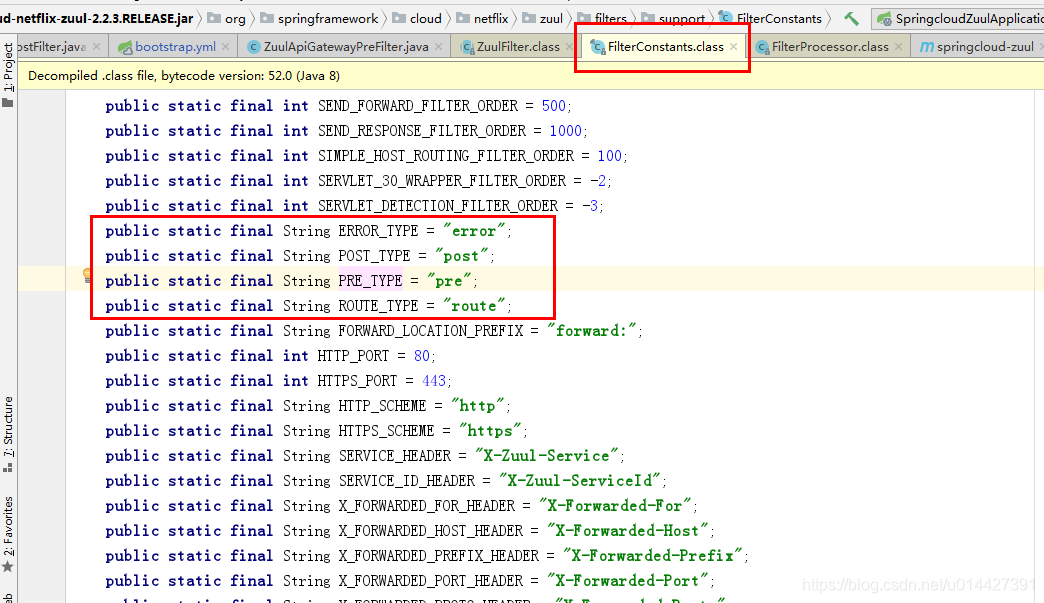Image resolution: width=1044 pixels, height=603 pixels.
Task: Select the netflix breadcrumb folder
Action: (482, 19)
